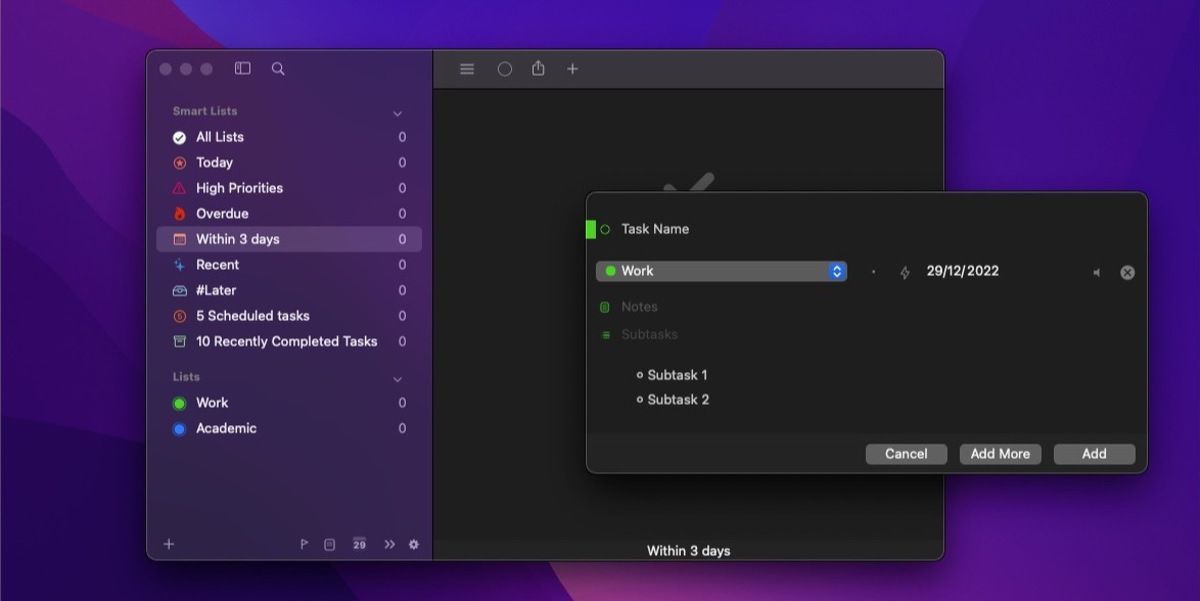Toggle the task completion circle beside Task Name
This screenshot has height=601, width=1200.
click(605, 230)
